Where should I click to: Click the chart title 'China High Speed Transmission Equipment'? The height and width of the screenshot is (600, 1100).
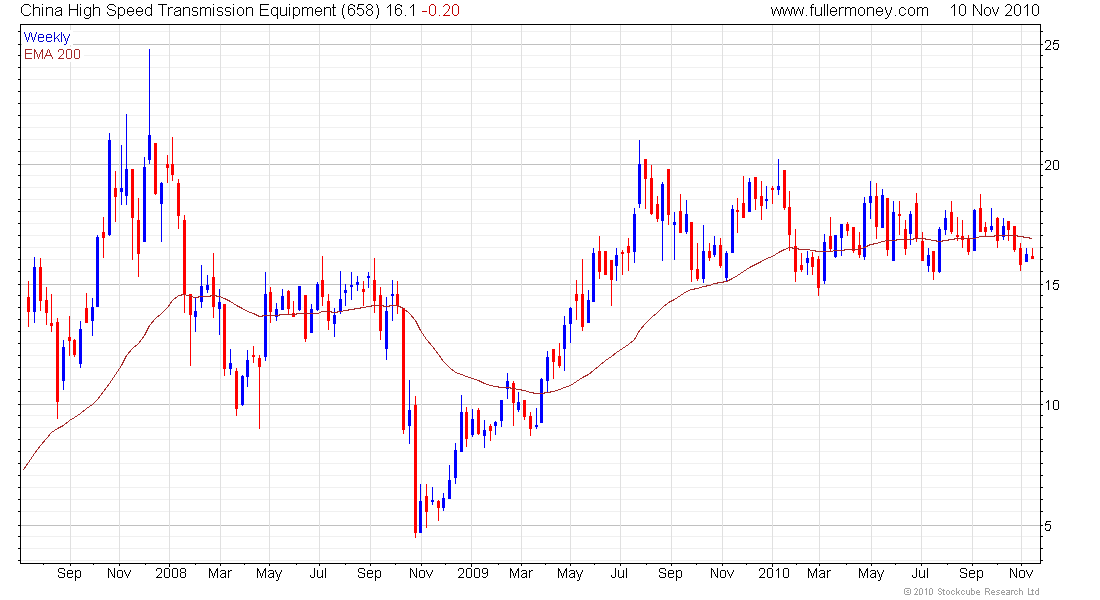coord(178,11)
